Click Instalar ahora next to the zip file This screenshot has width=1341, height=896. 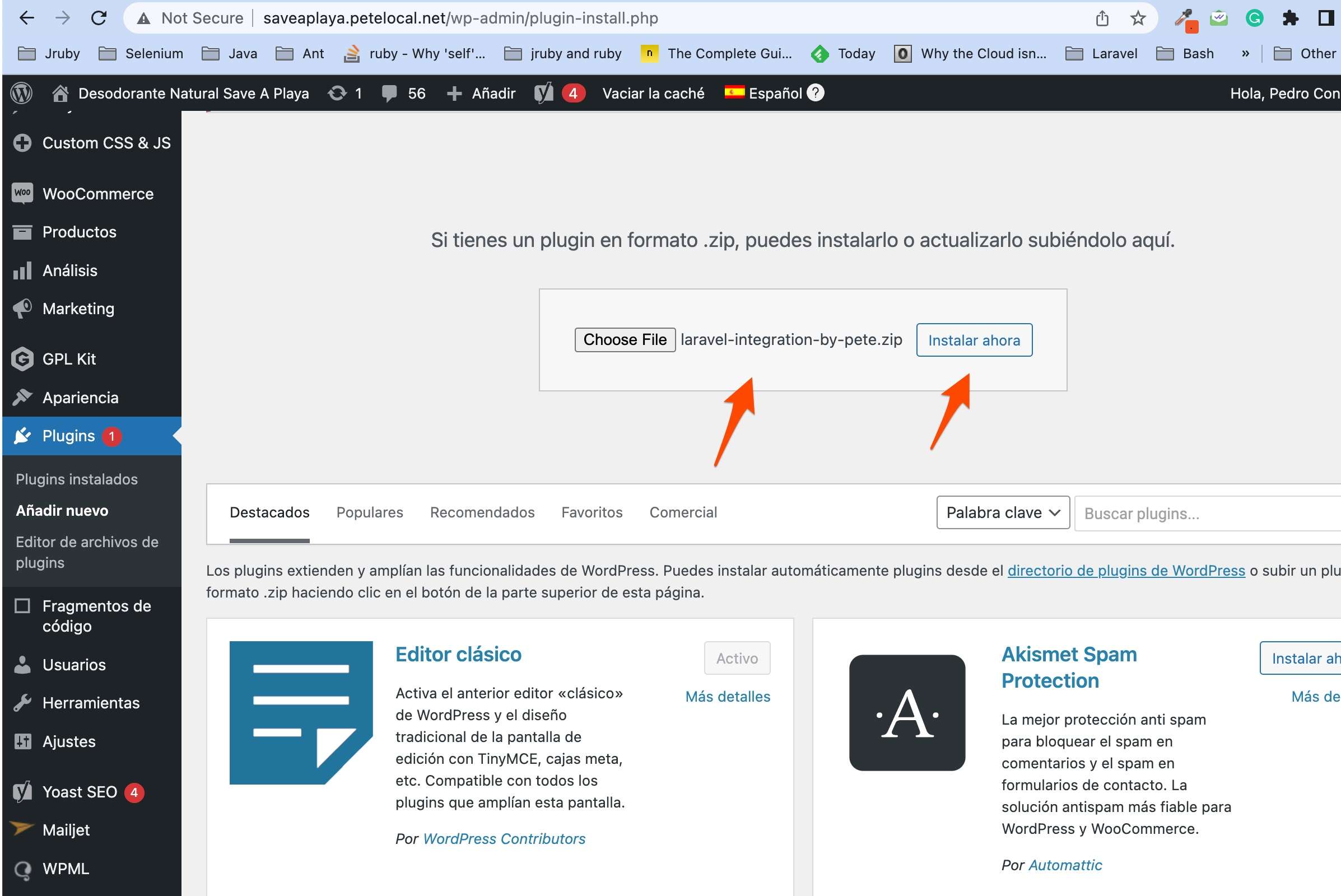click(974, 340)
